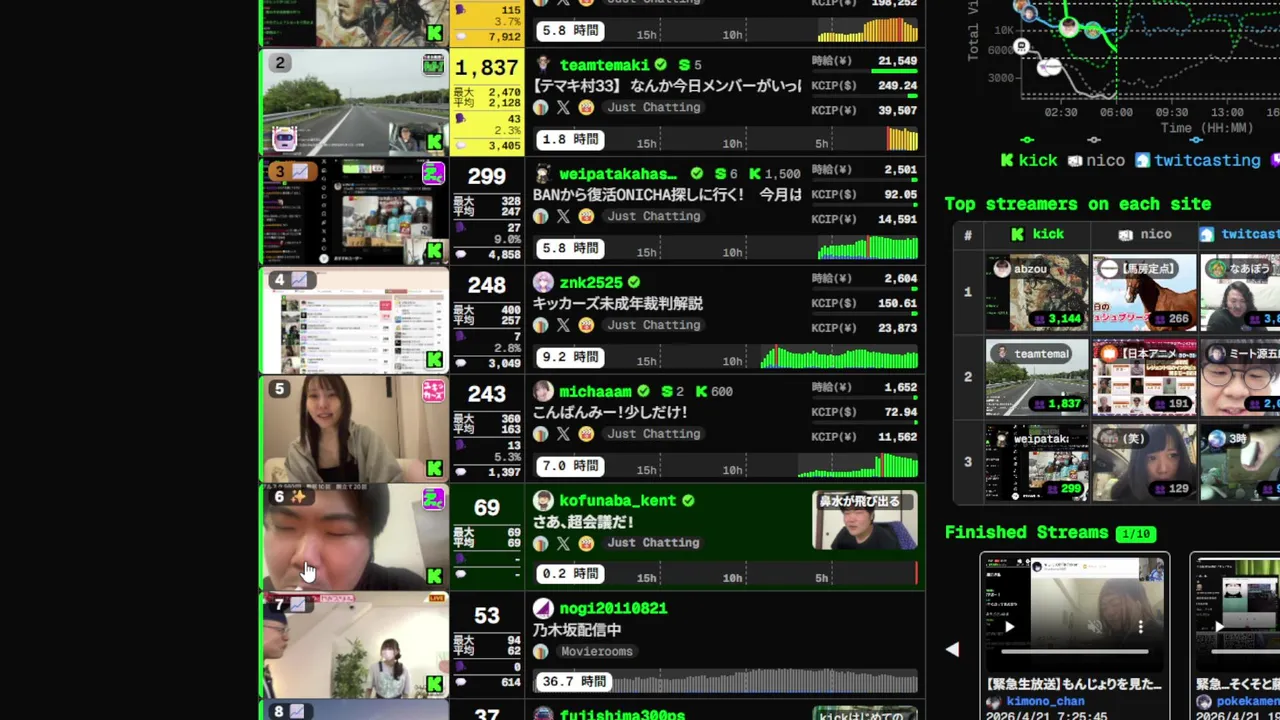
Task: Open weipatakahas channel name link
Action: 618,174
